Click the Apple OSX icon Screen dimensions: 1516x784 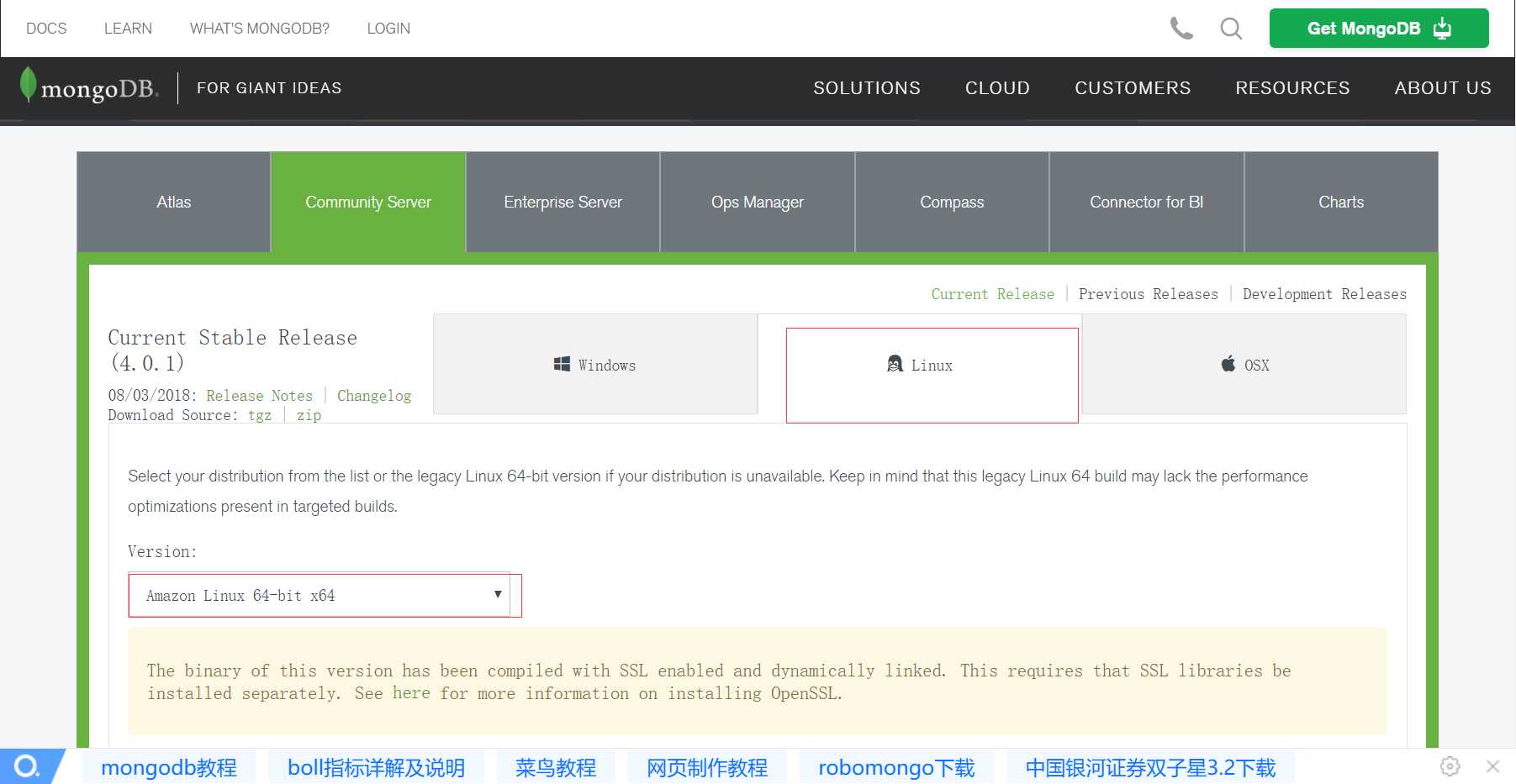(x=1228, y=364)
